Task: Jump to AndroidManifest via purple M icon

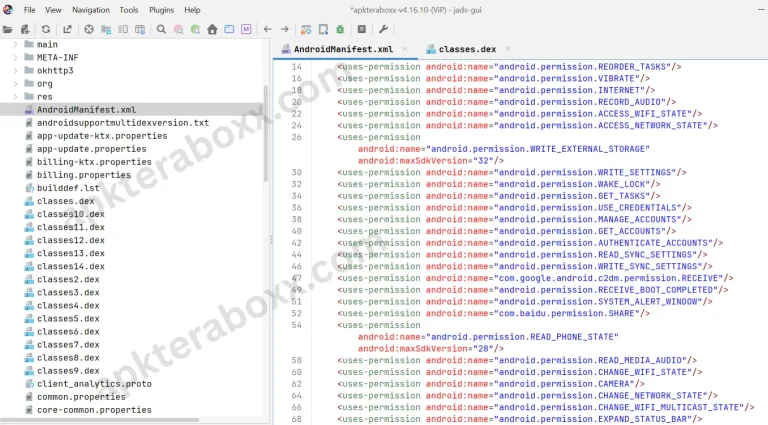Action: (x=246, y=29)
